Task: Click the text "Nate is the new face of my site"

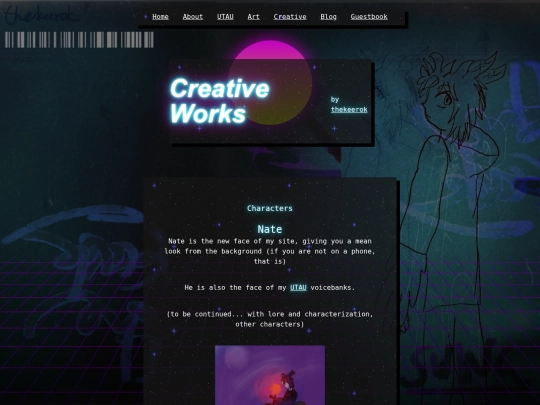Action: [x=231, y=241]
